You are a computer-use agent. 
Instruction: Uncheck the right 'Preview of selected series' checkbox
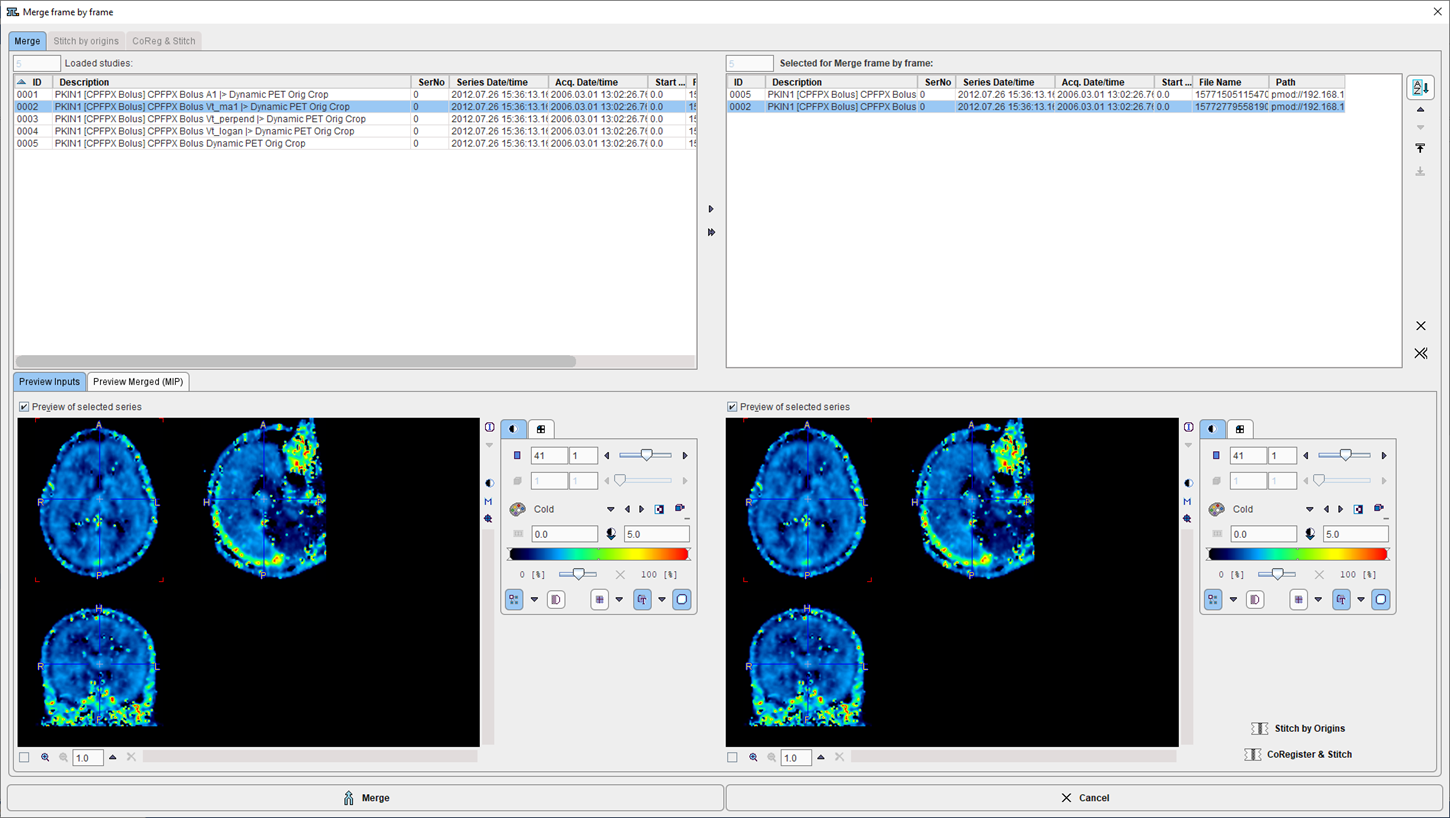(x=732, y=407)
